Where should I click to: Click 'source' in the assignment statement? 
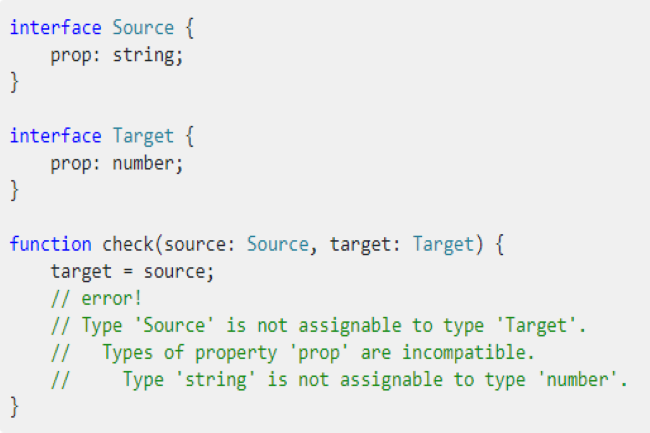pyautogui.click(x=175, y=272)
